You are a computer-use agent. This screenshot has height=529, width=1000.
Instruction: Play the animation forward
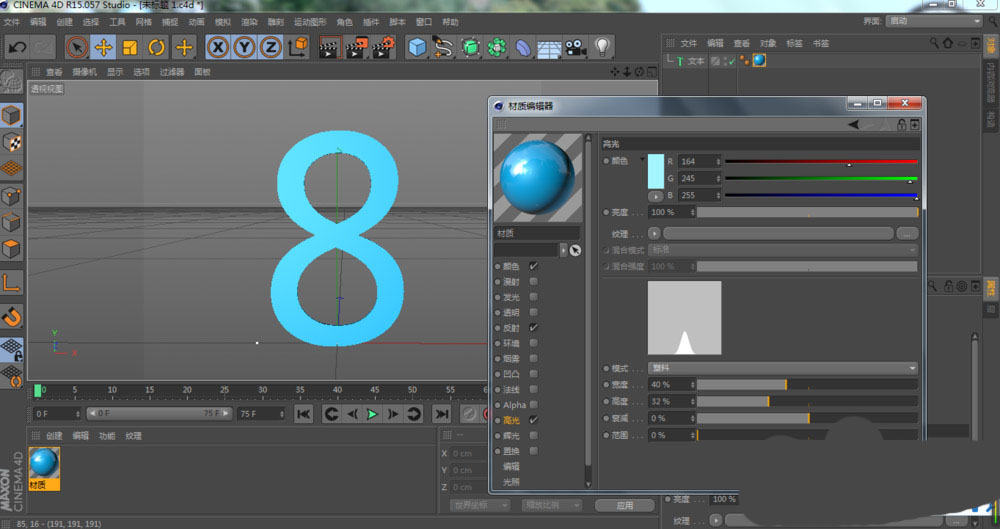pos(372,414)
